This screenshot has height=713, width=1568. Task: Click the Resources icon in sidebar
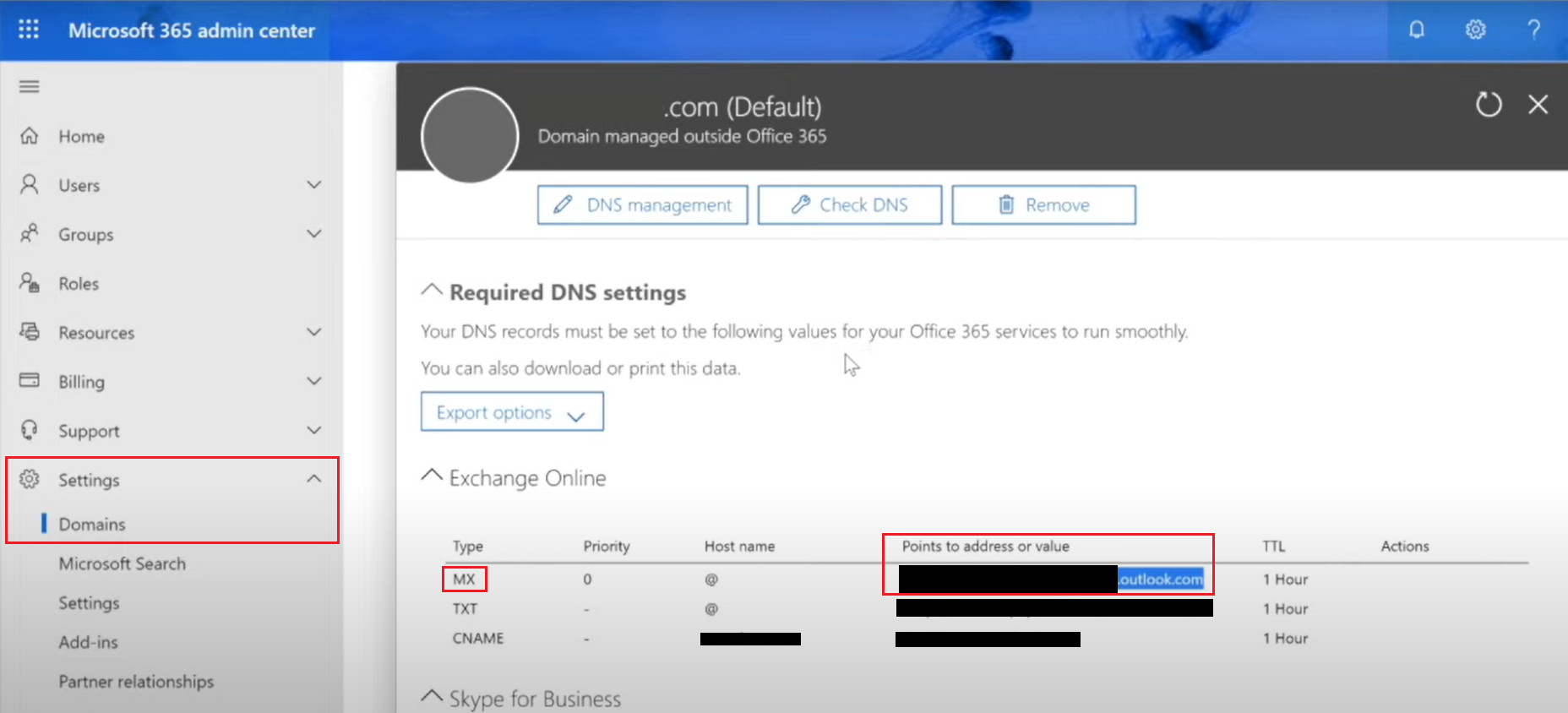pos(30,332)
